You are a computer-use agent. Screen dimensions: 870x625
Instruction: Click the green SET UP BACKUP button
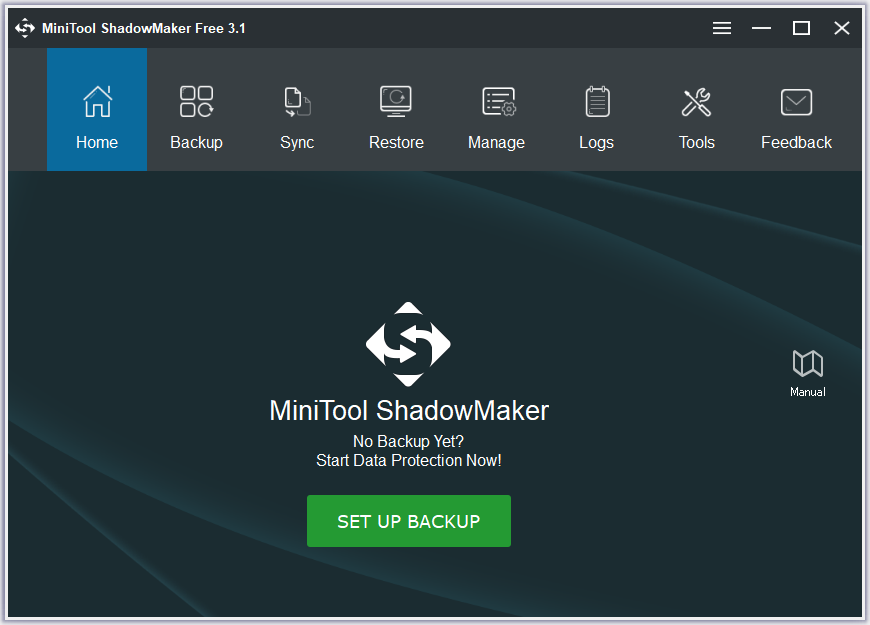click(x=409, y=521)
